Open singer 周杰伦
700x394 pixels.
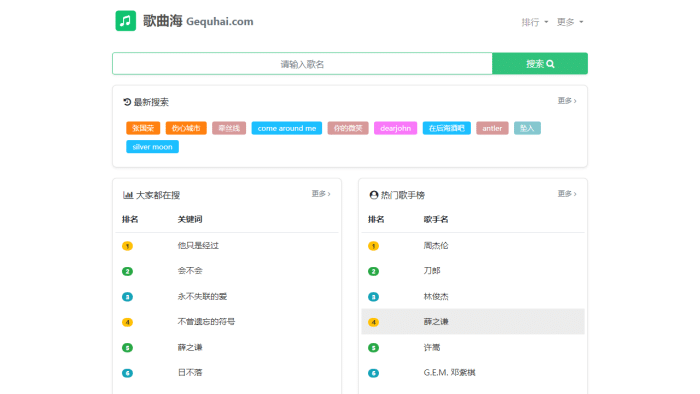436,245
